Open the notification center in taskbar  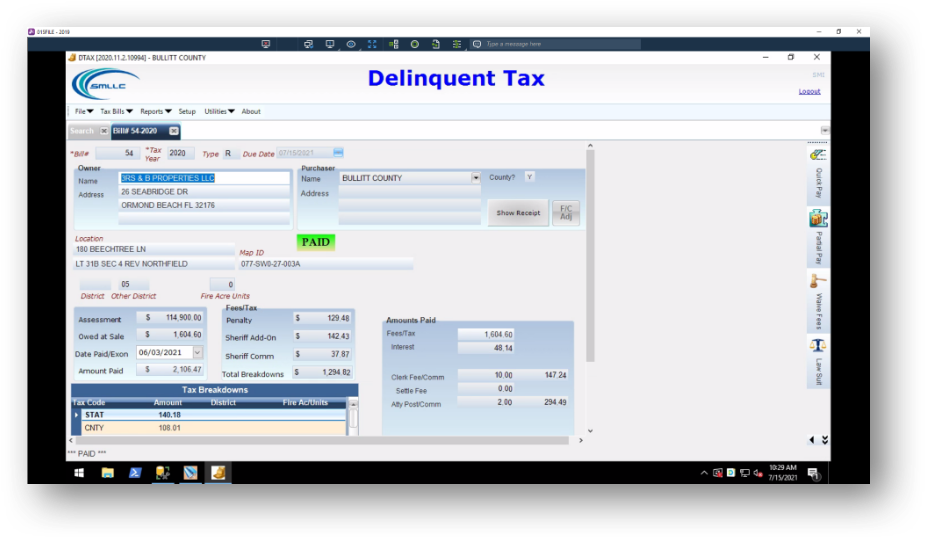[x=813, y=473]
